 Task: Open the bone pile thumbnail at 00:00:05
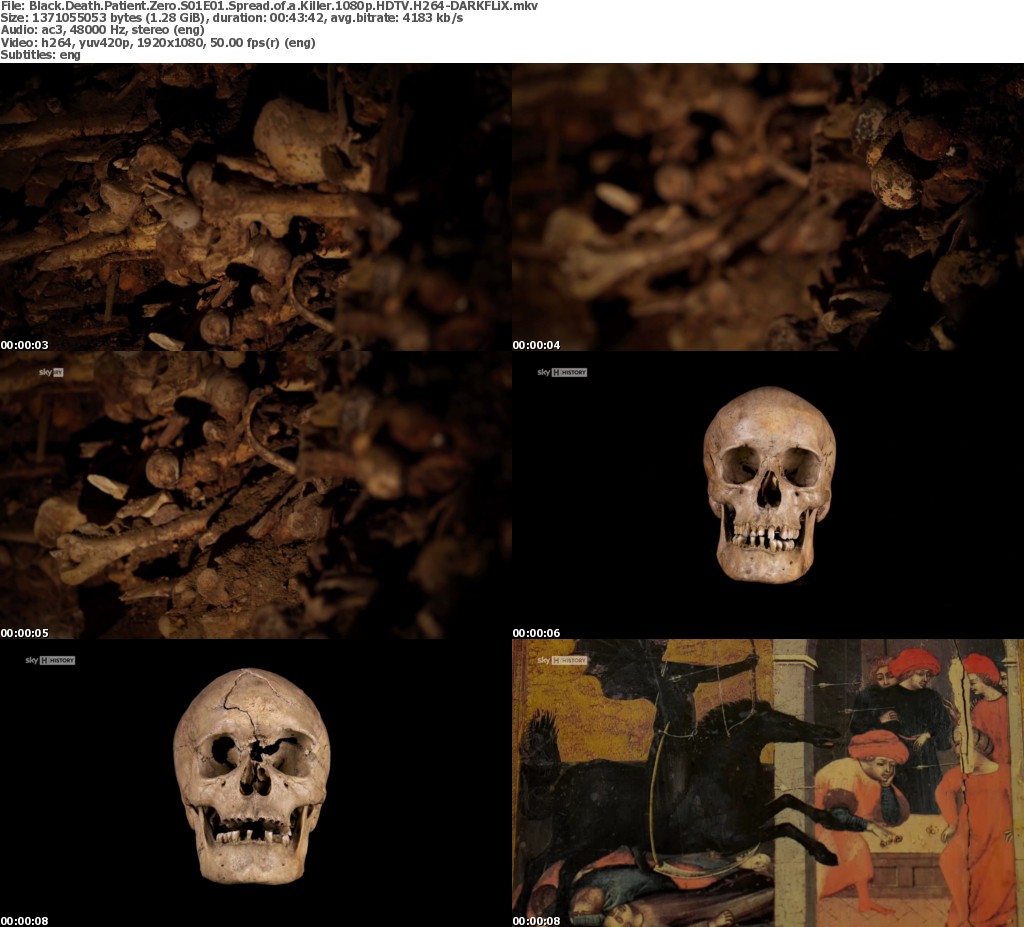256,495
